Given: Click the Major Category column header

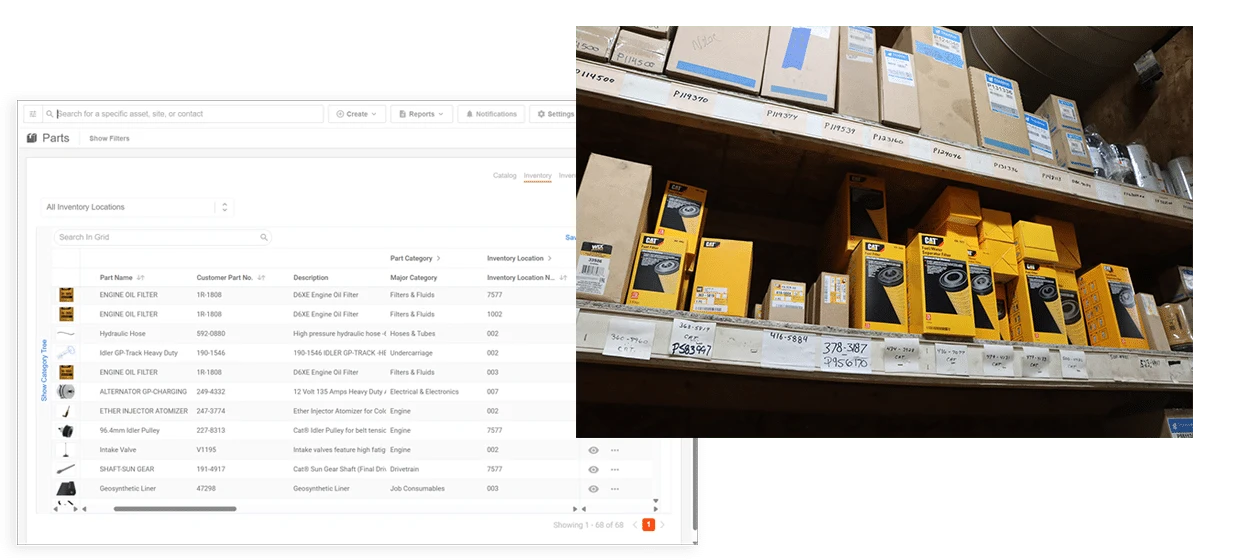Looking at the screenshot, I should (413, 278).
